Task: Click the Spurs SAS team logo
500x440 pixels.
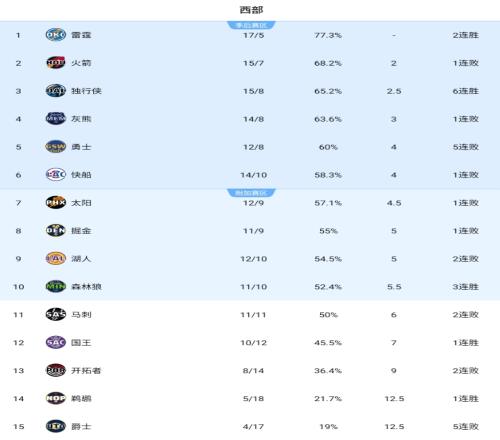Action: point(56,315)
